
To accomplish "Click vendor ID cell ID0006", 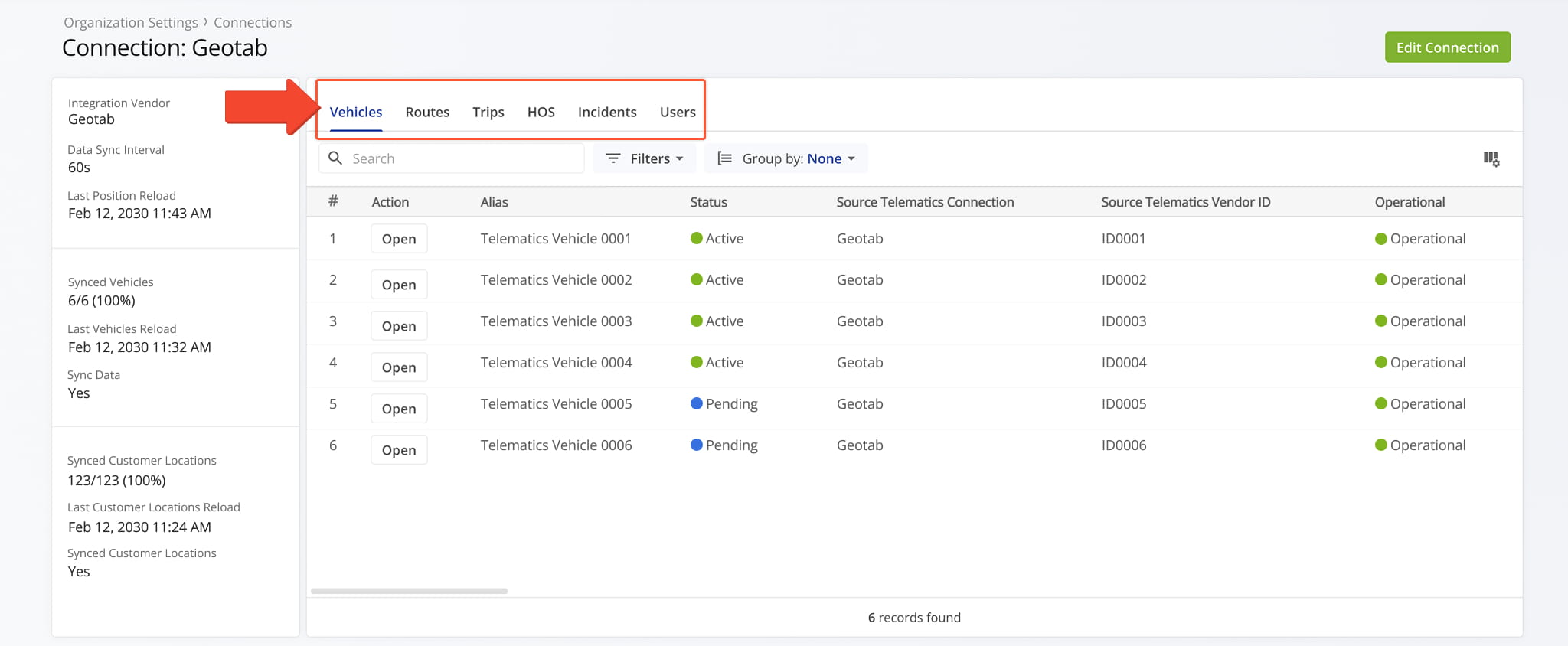I will coord(1124,445).
